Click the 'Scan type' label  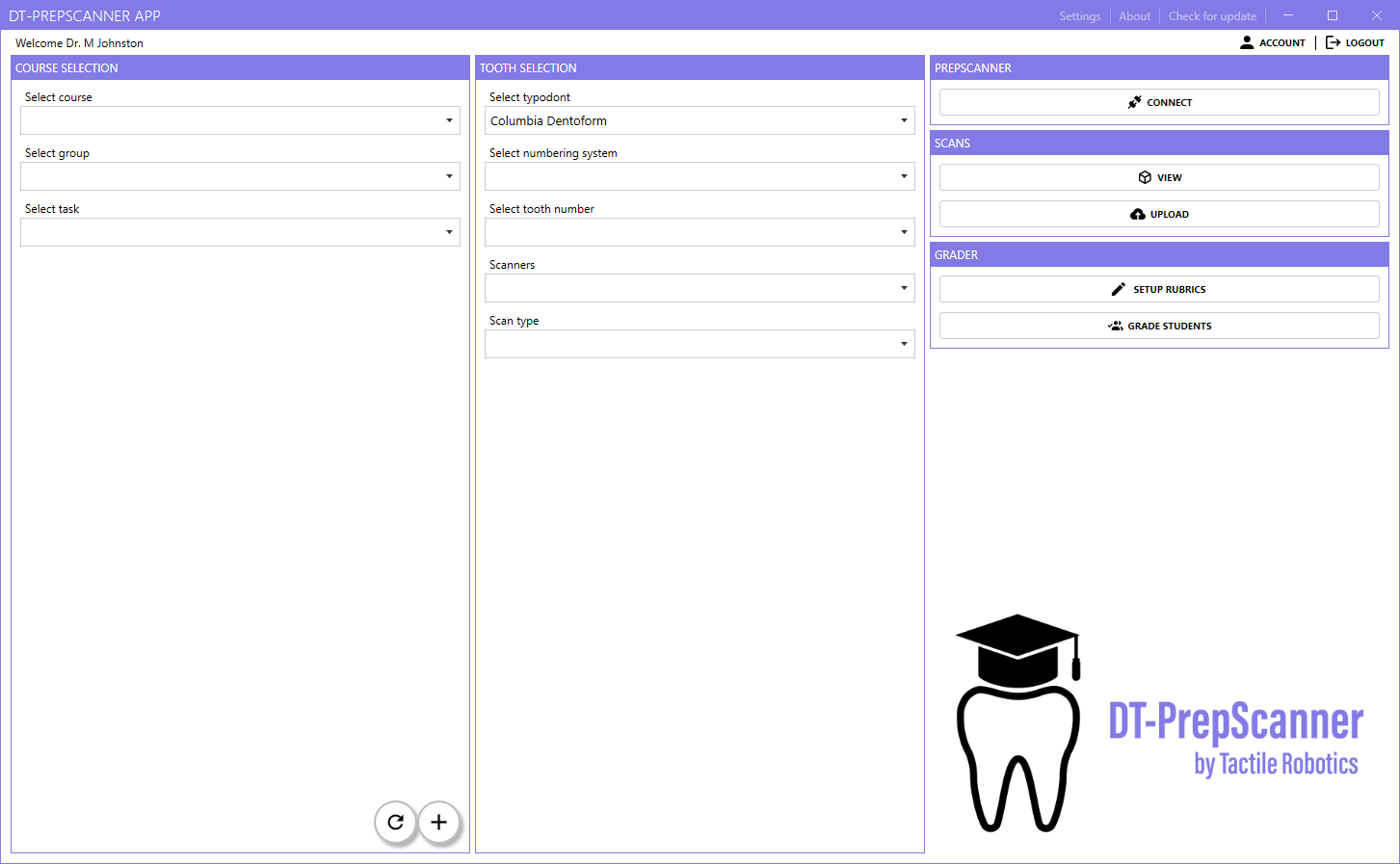(514, 321)
